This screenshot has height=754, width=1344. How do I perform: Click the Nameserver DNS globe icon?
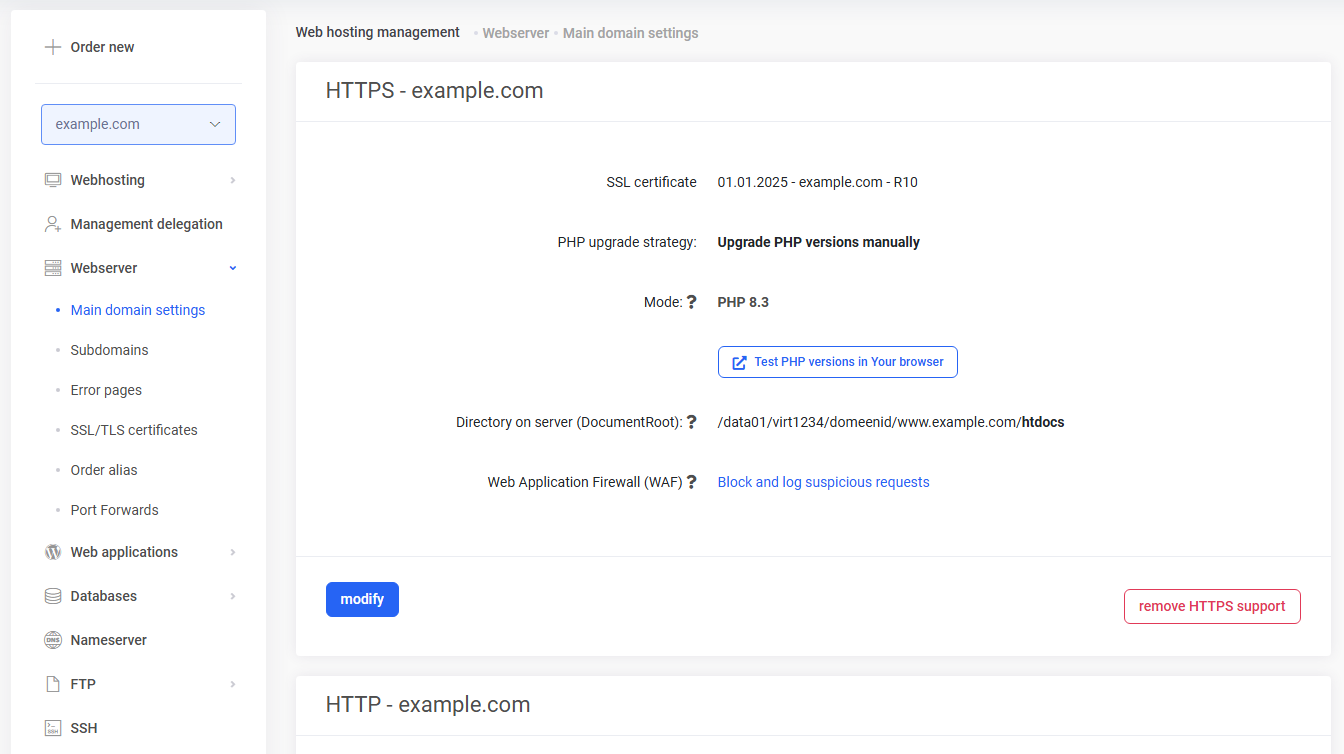[x=53, y=640]
